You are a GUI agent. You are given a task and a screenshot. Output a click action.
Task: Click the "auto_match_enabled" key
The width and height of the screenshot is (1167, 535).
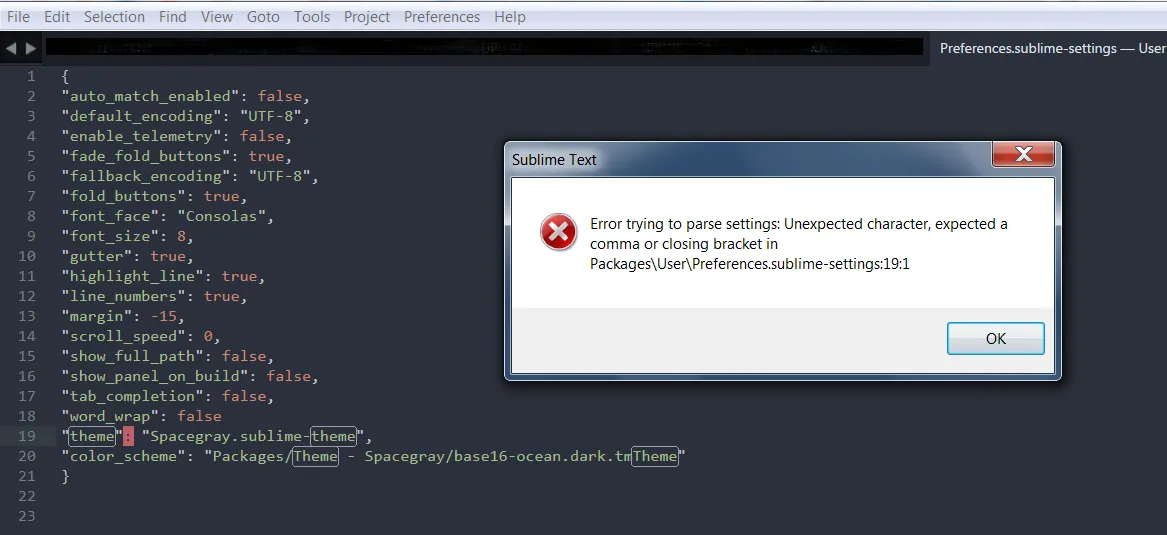150,96
